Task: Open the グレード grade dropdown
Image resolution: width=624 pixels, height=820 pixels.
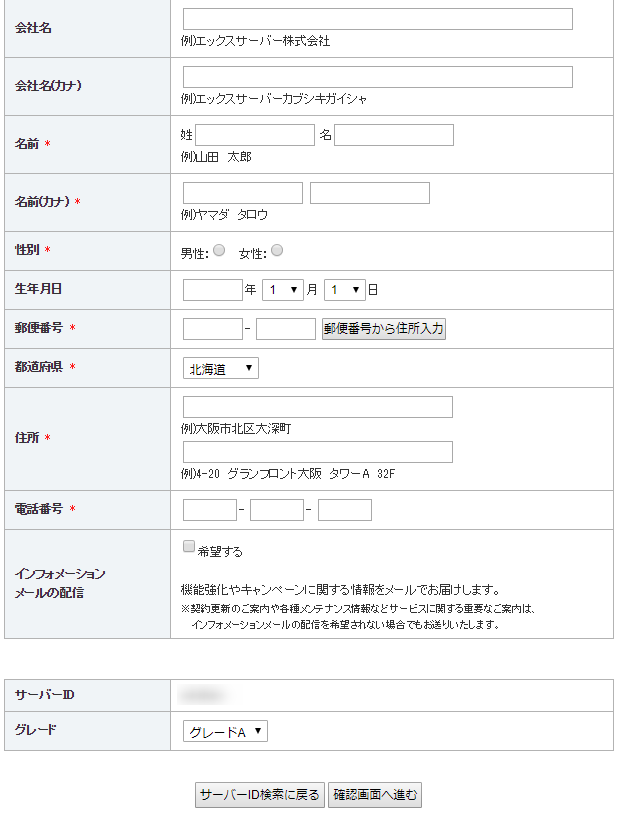Action: coord(225,731)
